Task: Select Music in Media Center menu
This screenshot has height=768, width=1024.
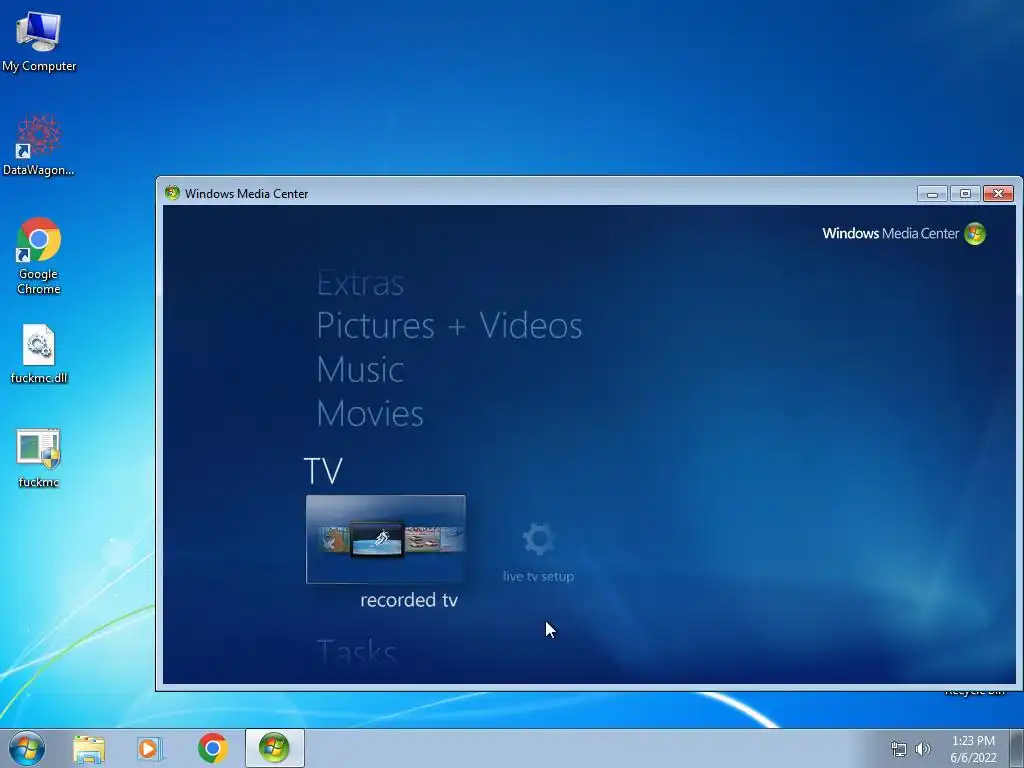Action: [x=360, y=370]
